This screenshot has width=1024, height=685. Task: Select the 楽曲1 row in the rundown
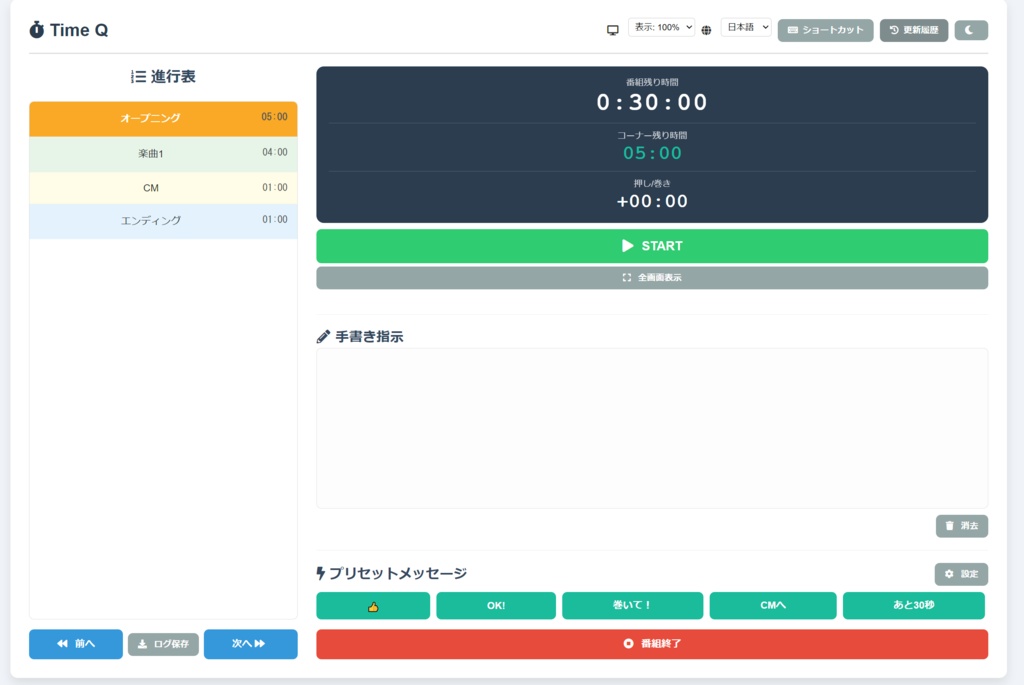pos(163,152)
